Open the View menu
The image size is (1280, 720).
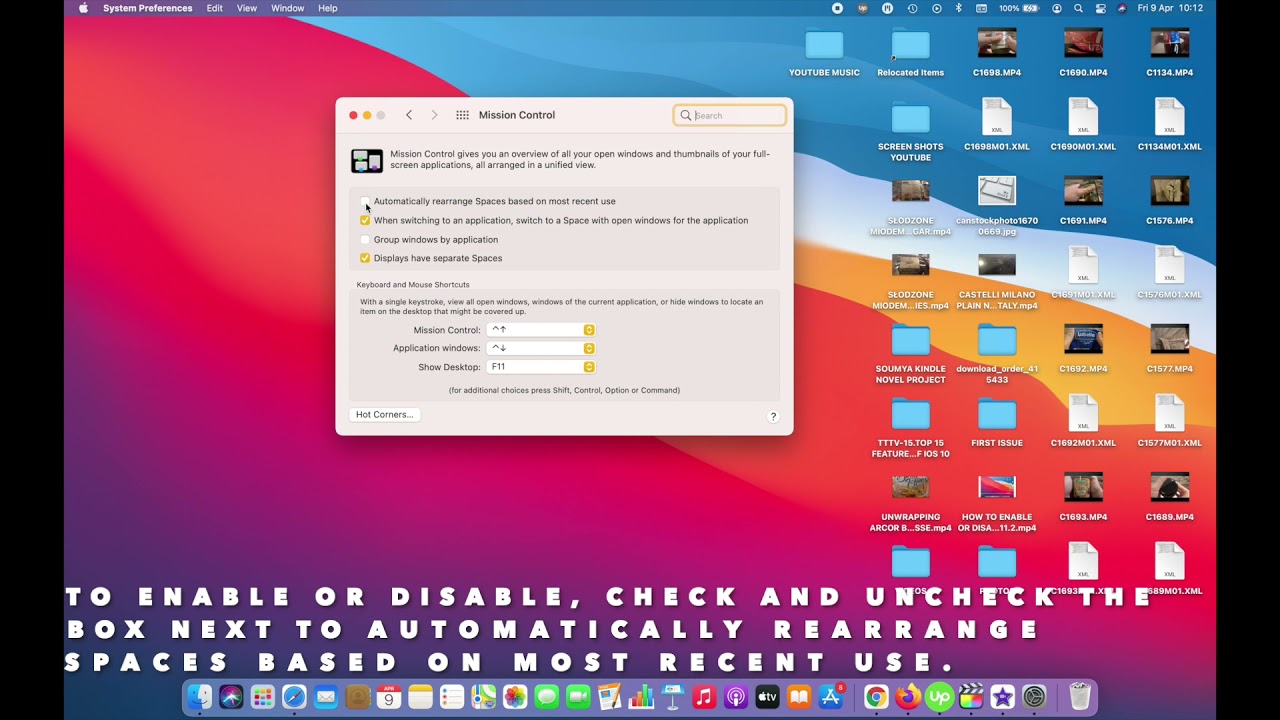247,8
